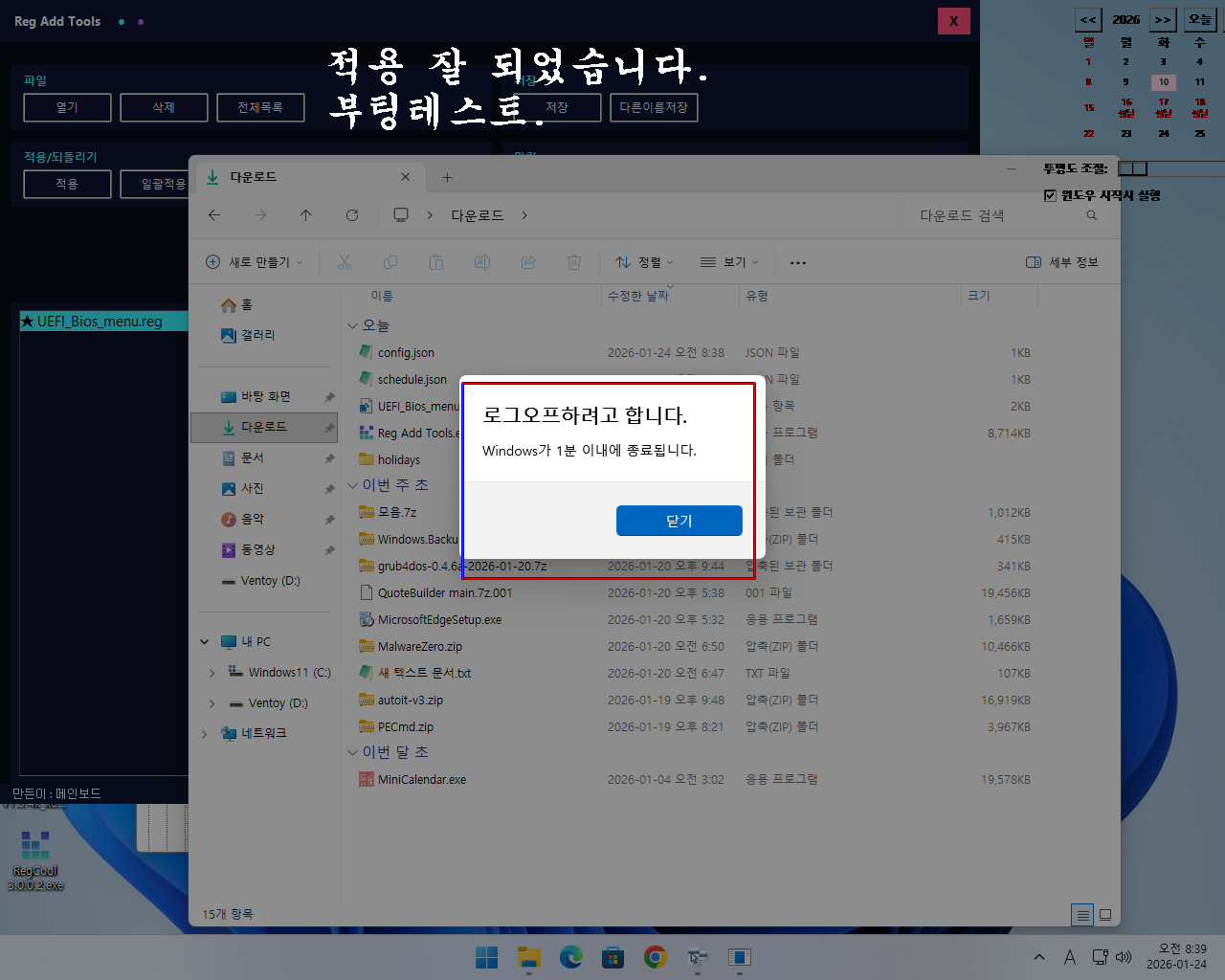1225x980 pixels.
Task: Open 동영상 in navigation pane
Action: click(x=258, y=549)
